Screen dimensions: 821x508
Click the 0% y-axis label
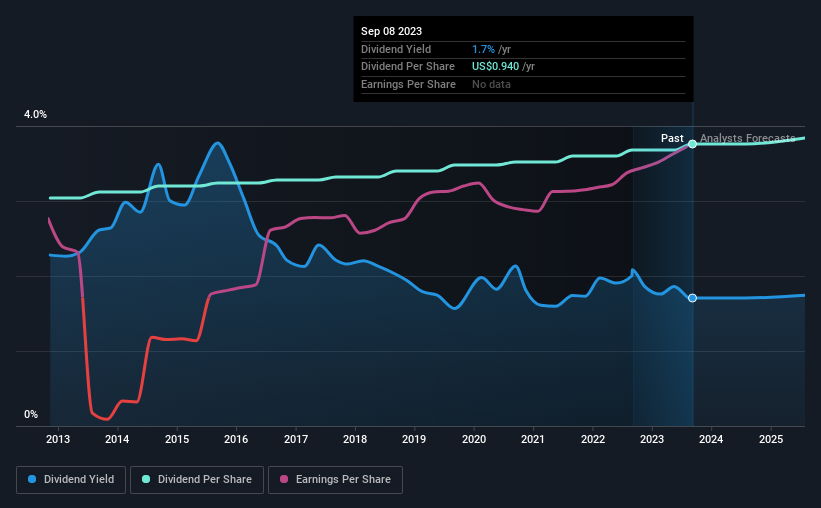31,414
